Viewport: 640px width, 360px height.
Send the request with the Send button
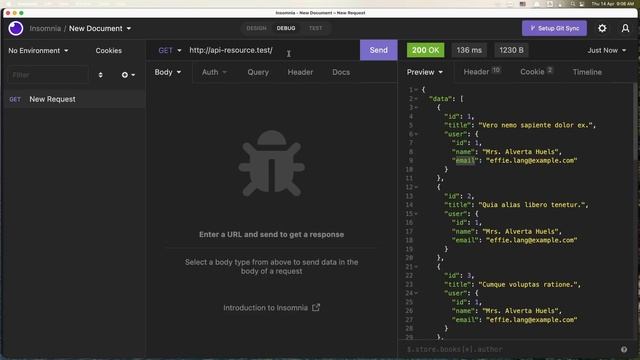pyautogui.click(x=378, y=50)
